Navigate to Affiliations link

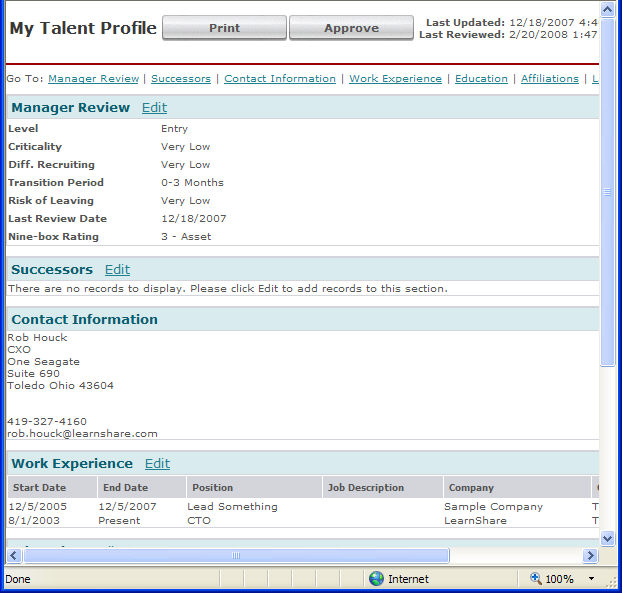pos(550,79)
